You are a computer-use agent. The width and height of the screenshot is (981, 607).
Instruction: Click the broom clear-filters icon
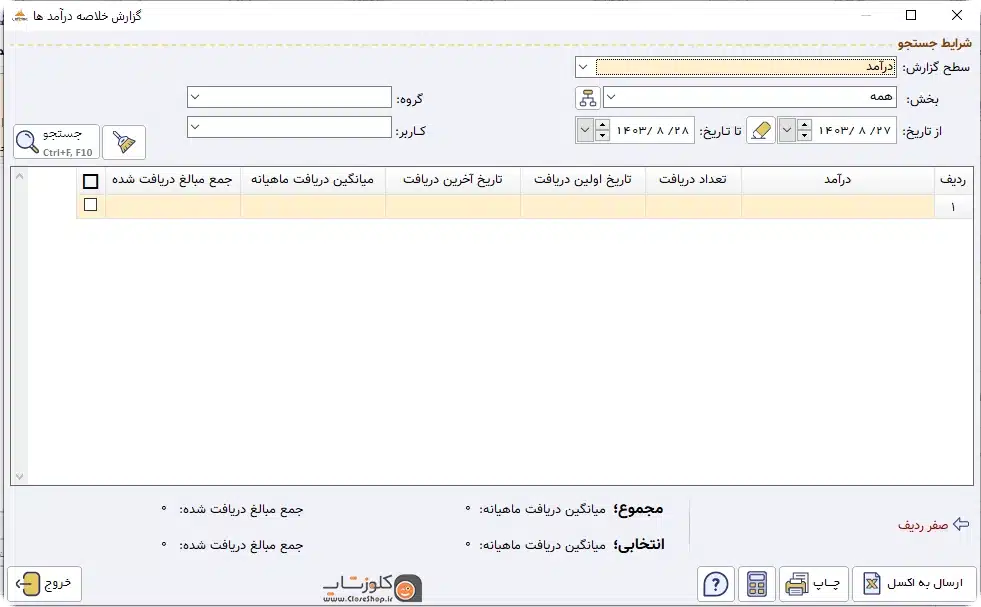pos(124,142)
